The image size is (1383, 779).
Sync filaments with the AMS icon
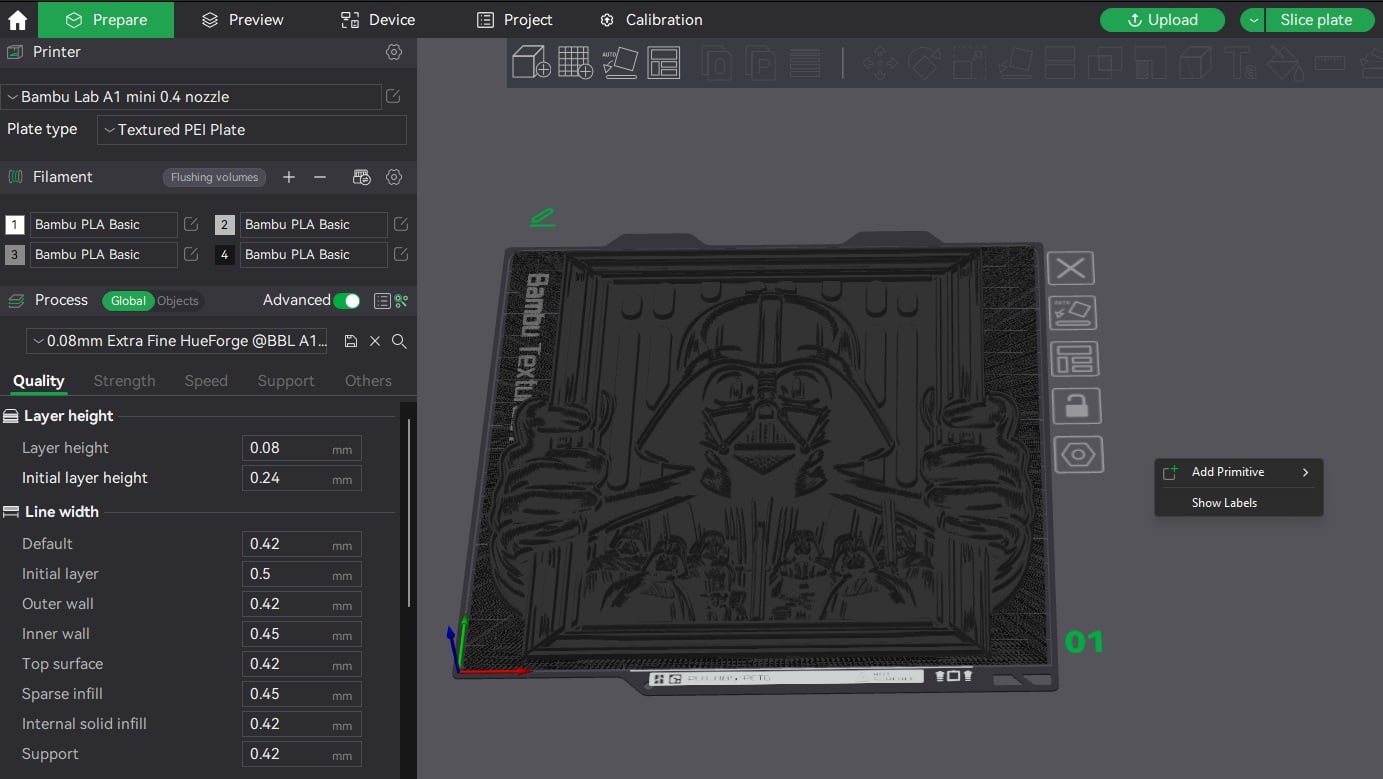pyautogui.click(x=362, y=177)
